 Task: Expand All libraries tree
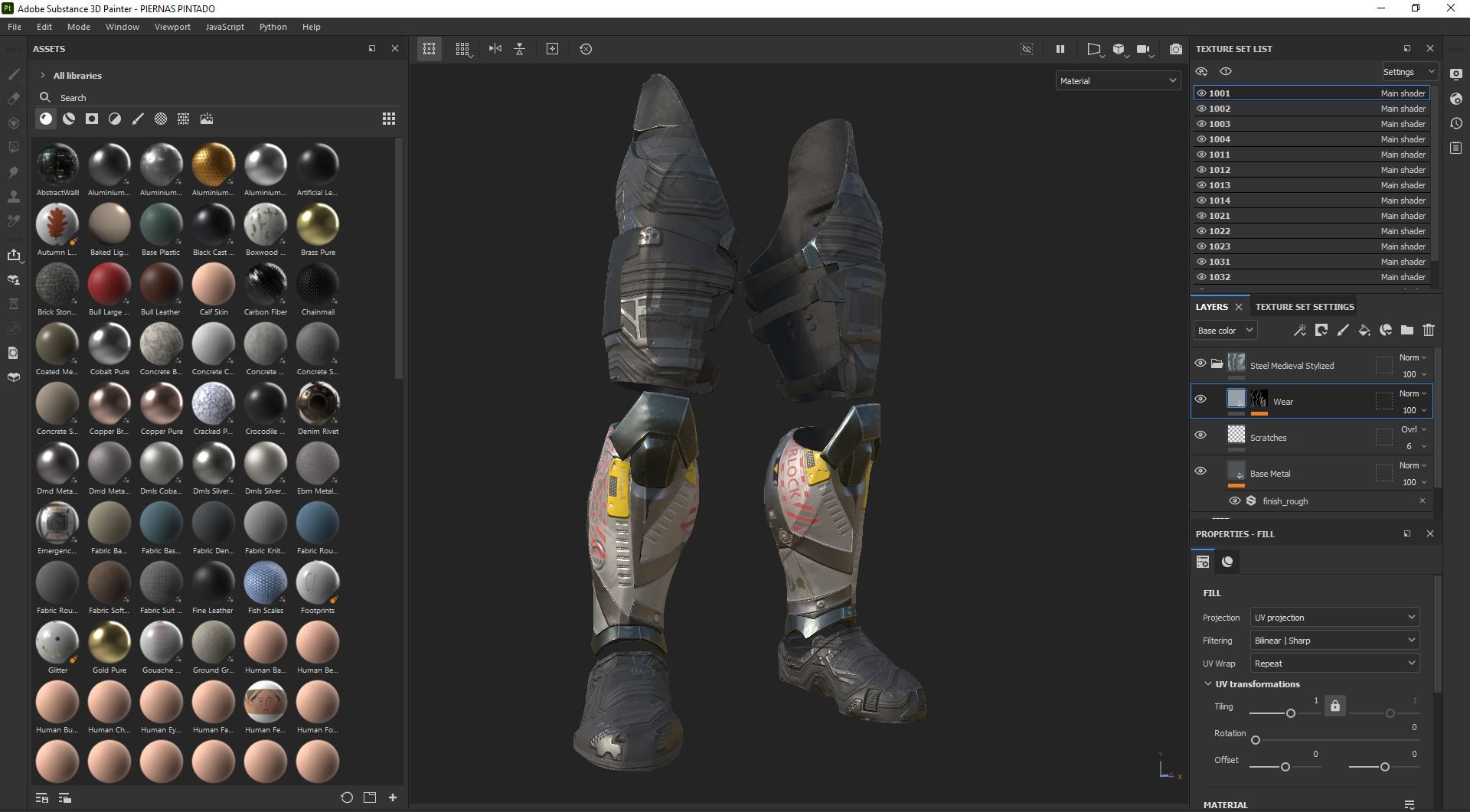tap(43, 75)
